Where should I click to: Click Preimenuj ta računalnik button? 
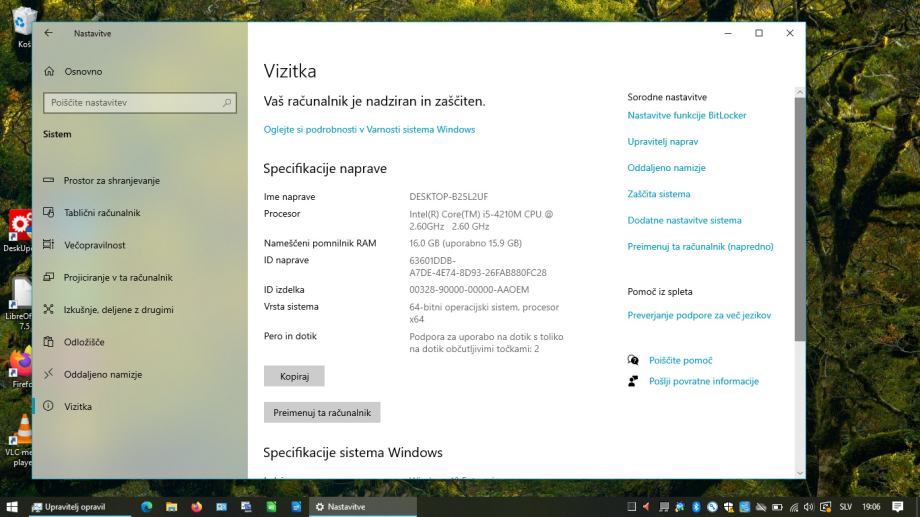(x=322, y=413)
